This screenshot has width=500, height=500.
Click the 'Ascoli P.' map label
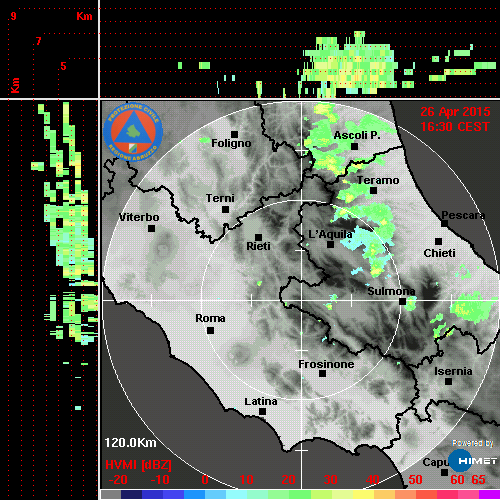(357, 135)
